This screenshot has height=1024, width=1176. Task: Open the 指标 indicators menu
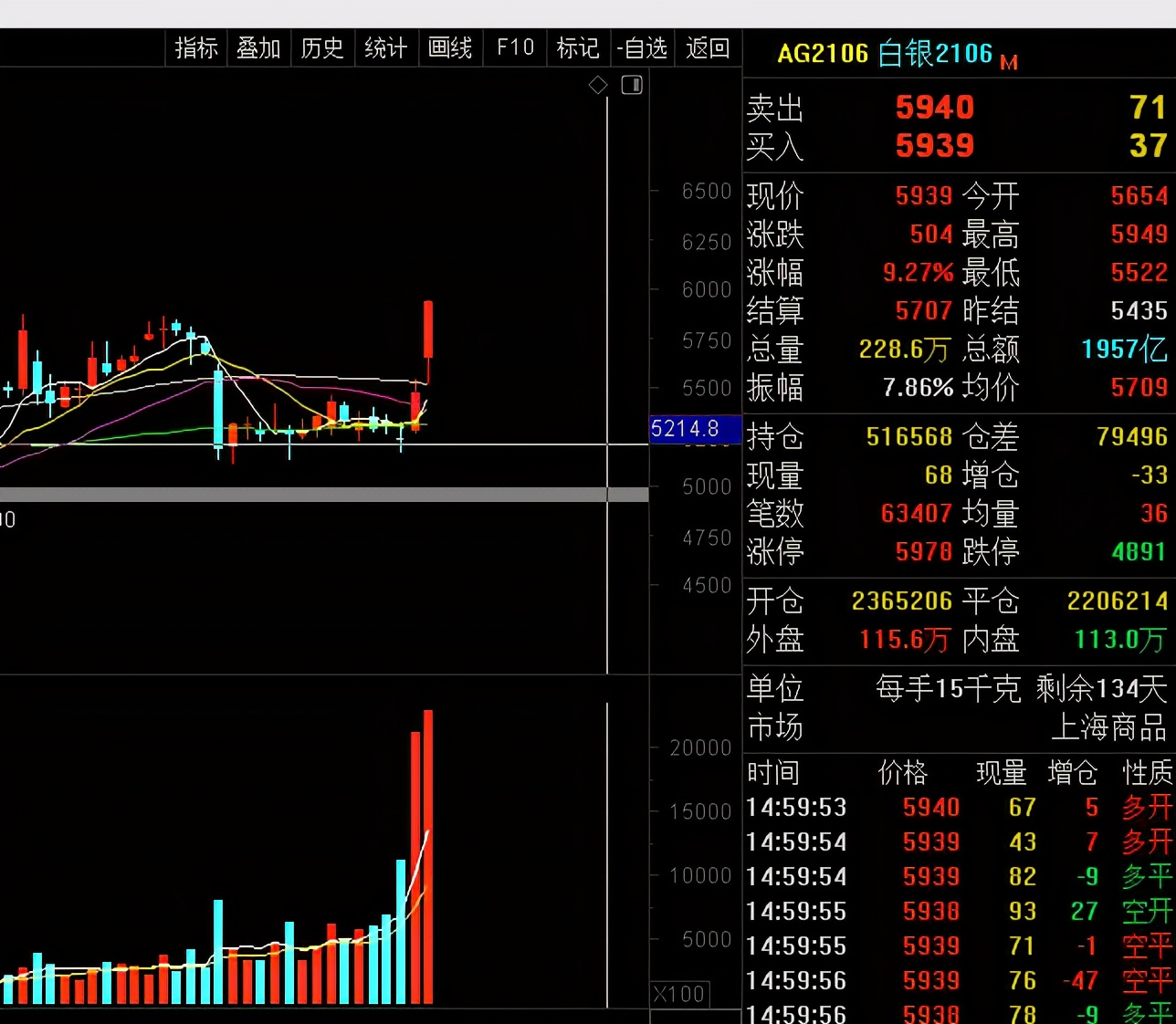[196, 47]
